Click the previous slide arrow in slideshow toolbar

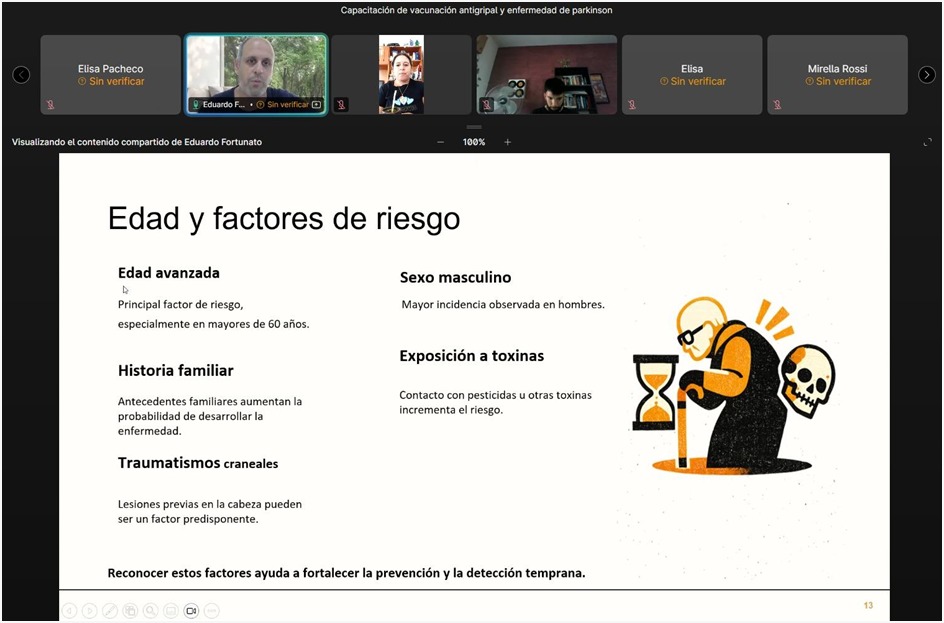pyautogui.click(x=69, y=611)
